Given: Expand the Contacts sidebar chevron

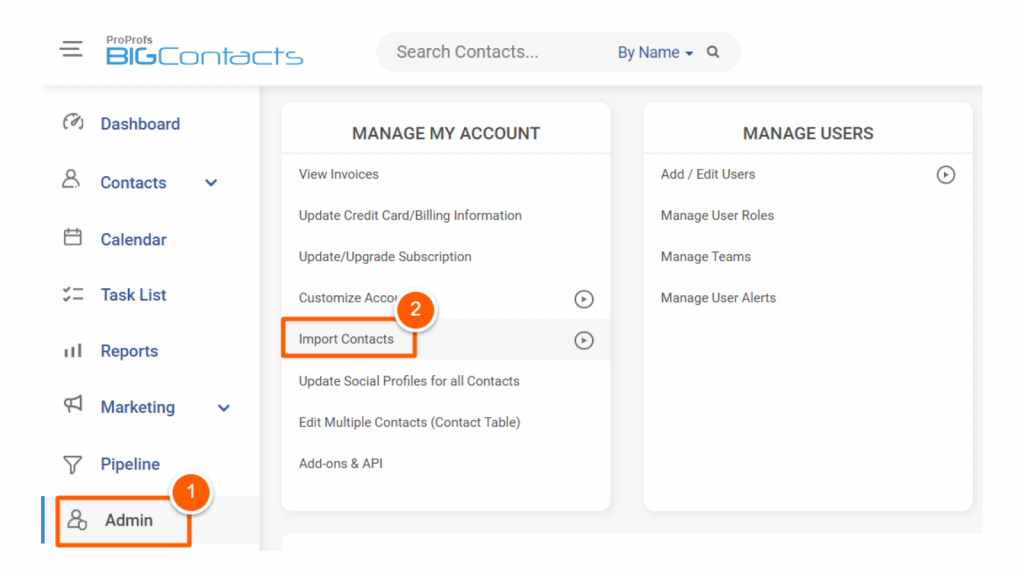Looking at the screenshot, I should pyautogui.click(x=211, y=183).
